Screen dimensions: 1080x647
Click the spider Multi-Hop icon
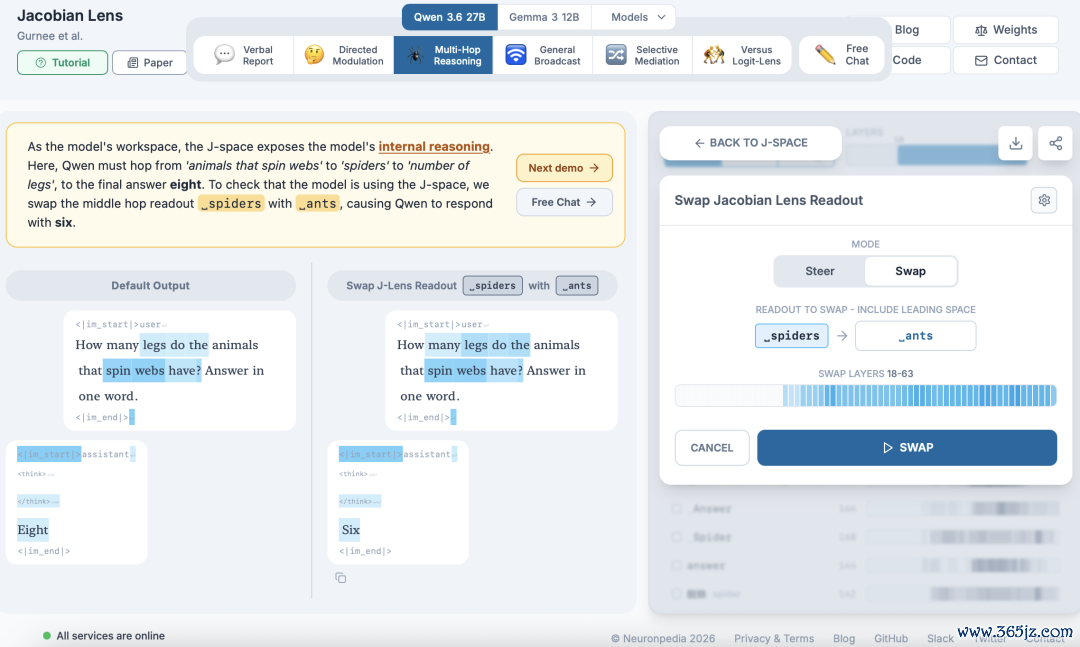pyautogui.click(x=415, y=55)
